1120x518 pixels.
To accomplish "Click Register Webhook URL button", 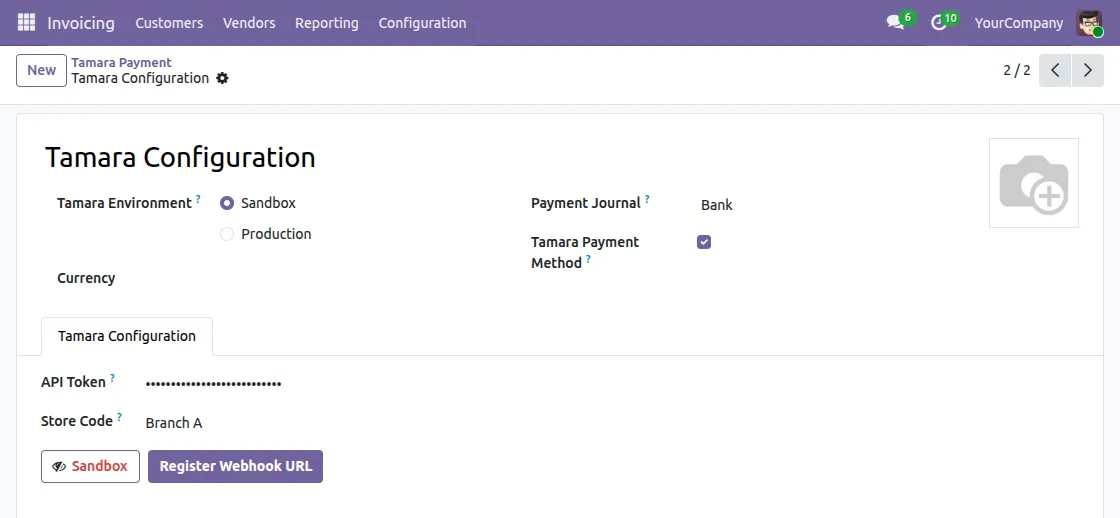I will pyautogui.click(x=235, y=467).
